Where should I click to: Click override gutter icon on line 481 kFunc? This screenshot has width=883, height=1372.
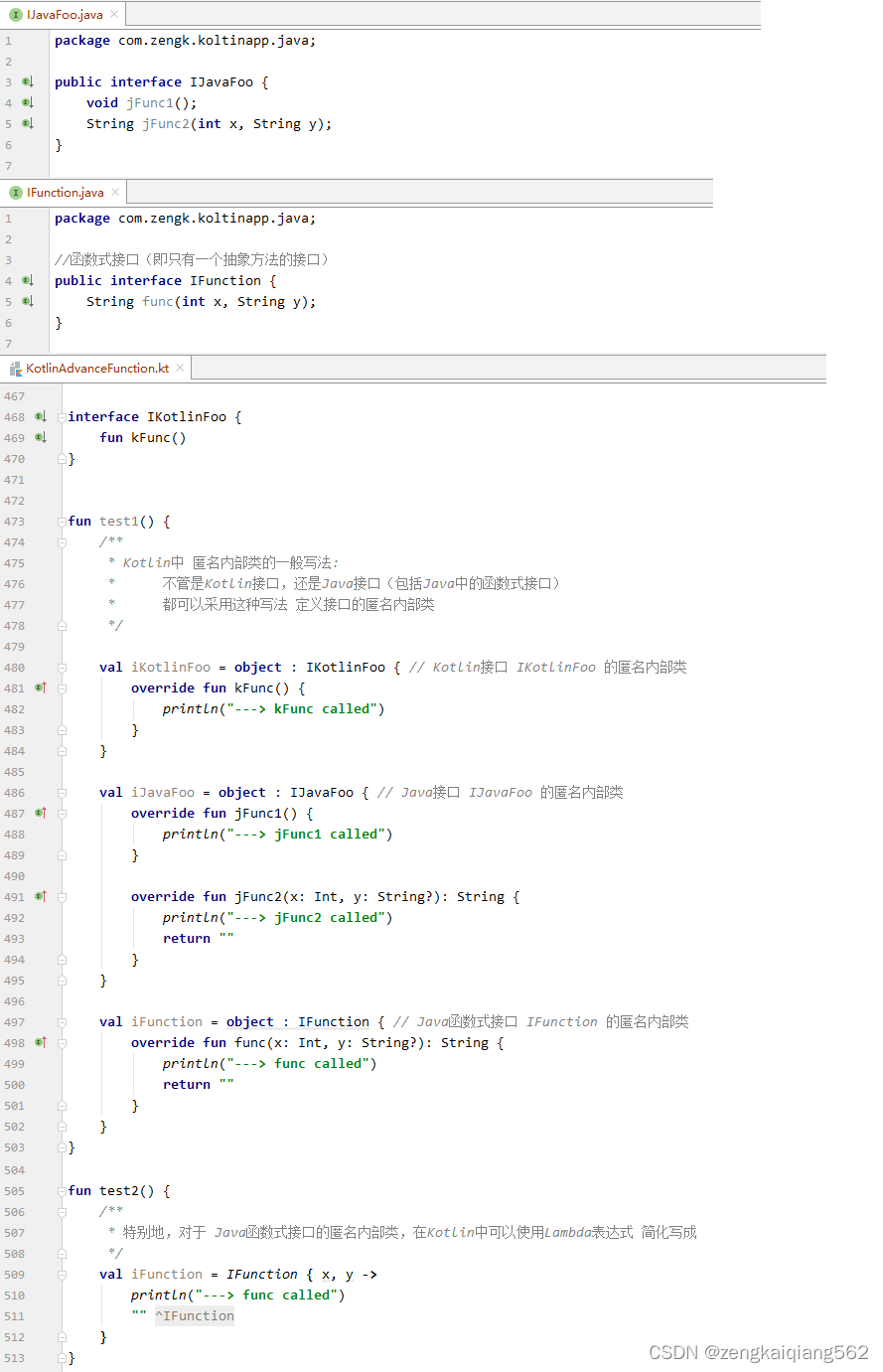41,687
